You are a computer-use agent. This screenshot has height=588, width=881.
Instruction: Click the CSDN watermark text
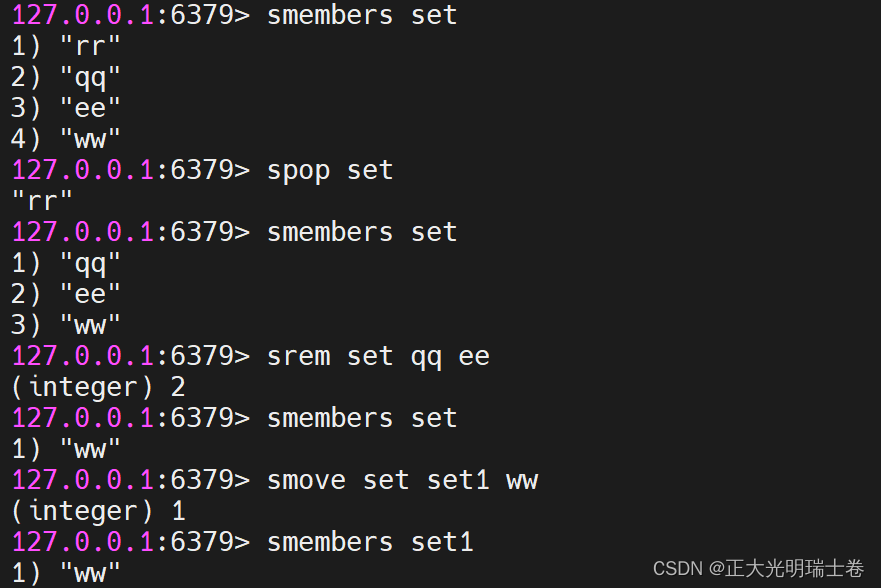click(758, 568)
